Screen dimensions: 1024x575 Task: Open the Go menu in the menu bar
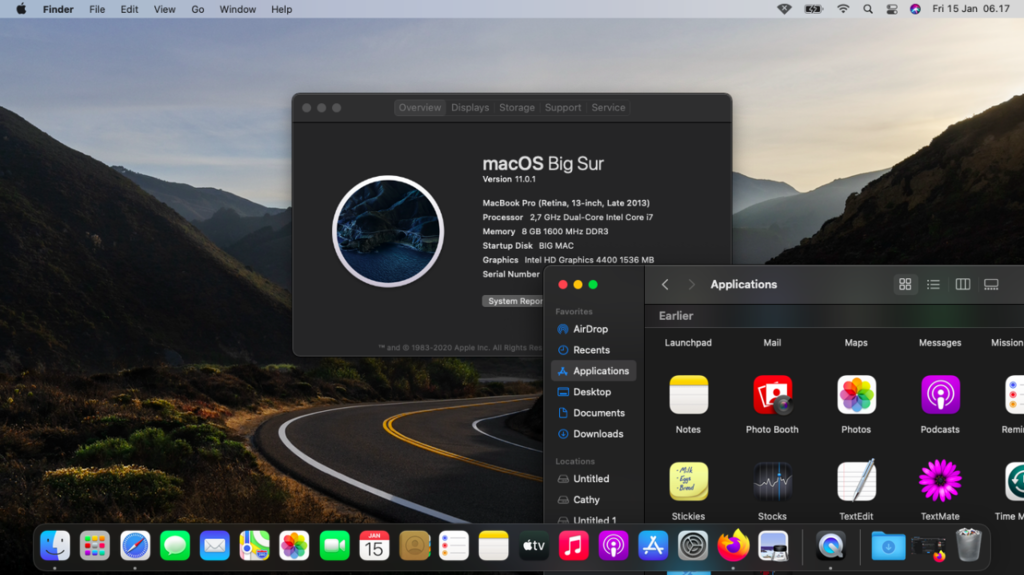click(x=197, y=9)
